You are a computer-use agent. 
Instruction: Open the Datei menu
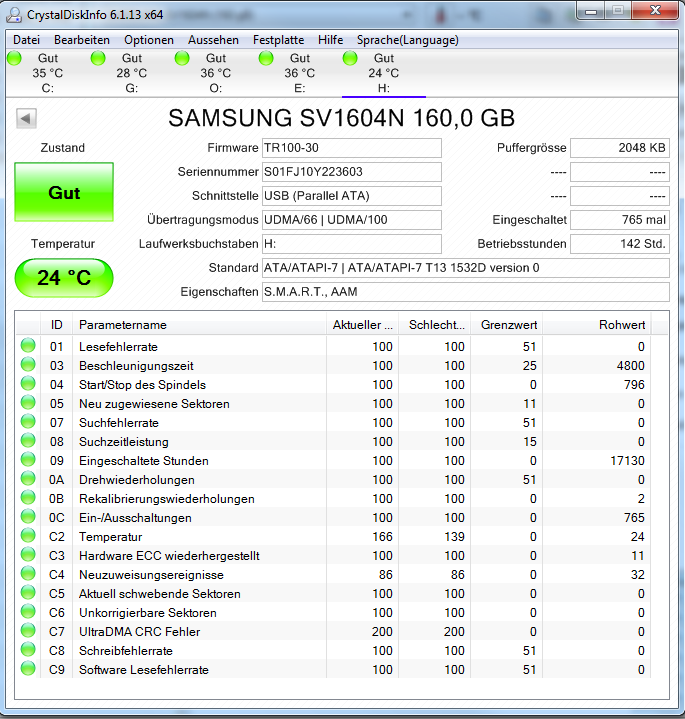[x=27, y=40]
